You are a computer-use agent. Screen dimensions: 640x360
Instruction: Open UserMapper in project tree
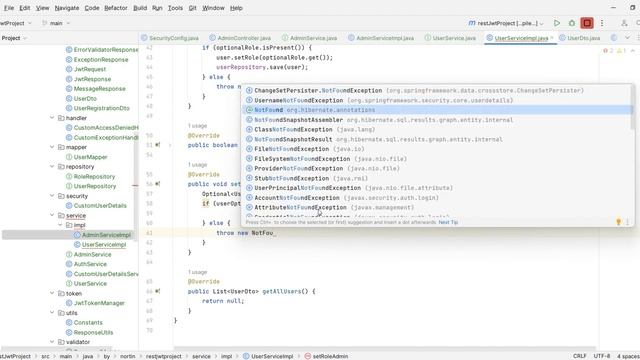pyautogui.click(x=90, y=157)
